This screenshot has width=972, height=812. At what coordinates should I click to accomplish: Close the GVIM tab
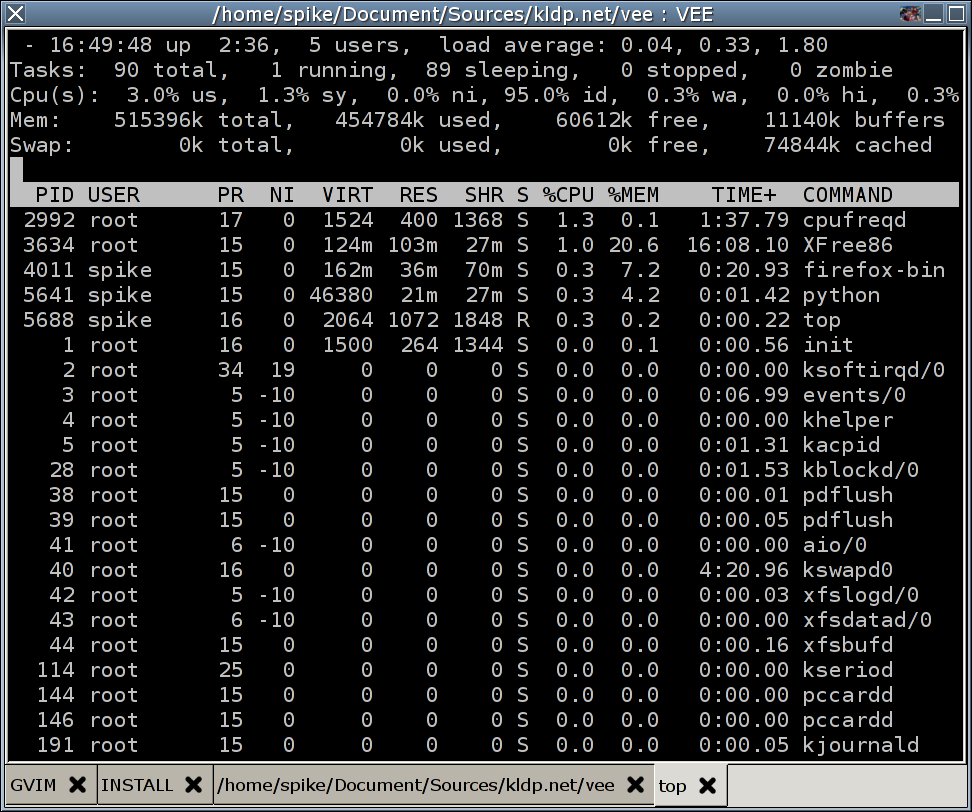tap(77, 786)
